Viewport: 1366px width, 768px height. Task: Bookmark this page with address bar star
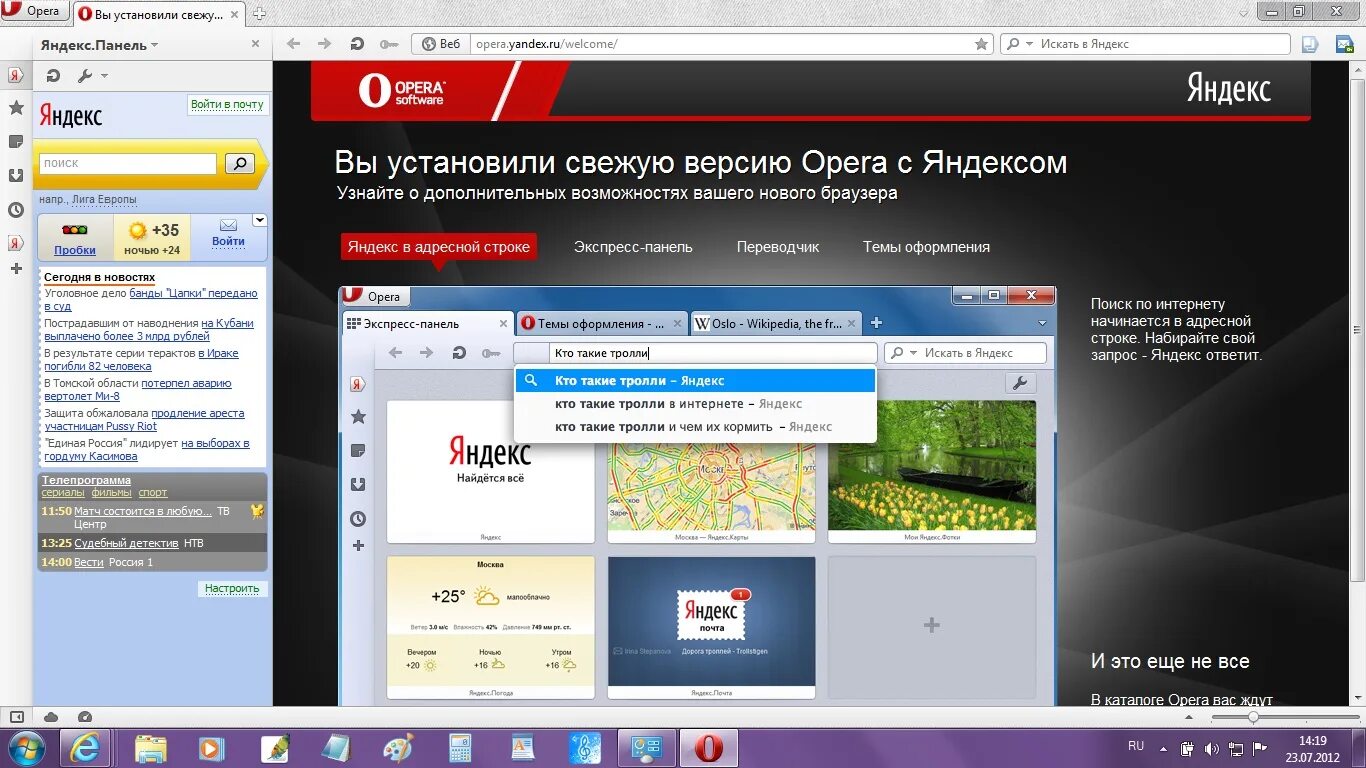coord(981,44)
